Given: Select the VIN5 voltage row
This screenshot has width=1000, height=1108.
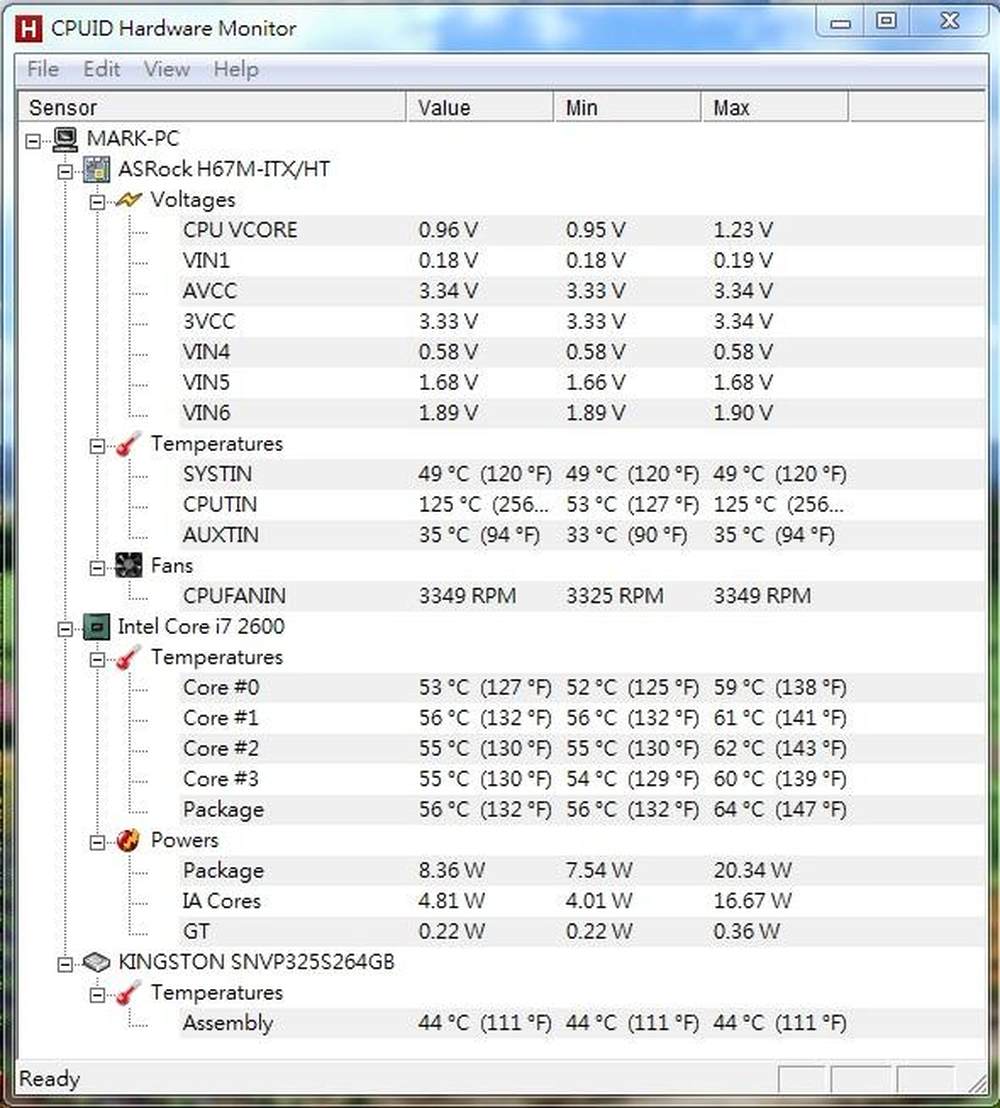Looking at the screenshot, I should pos(582,382).
